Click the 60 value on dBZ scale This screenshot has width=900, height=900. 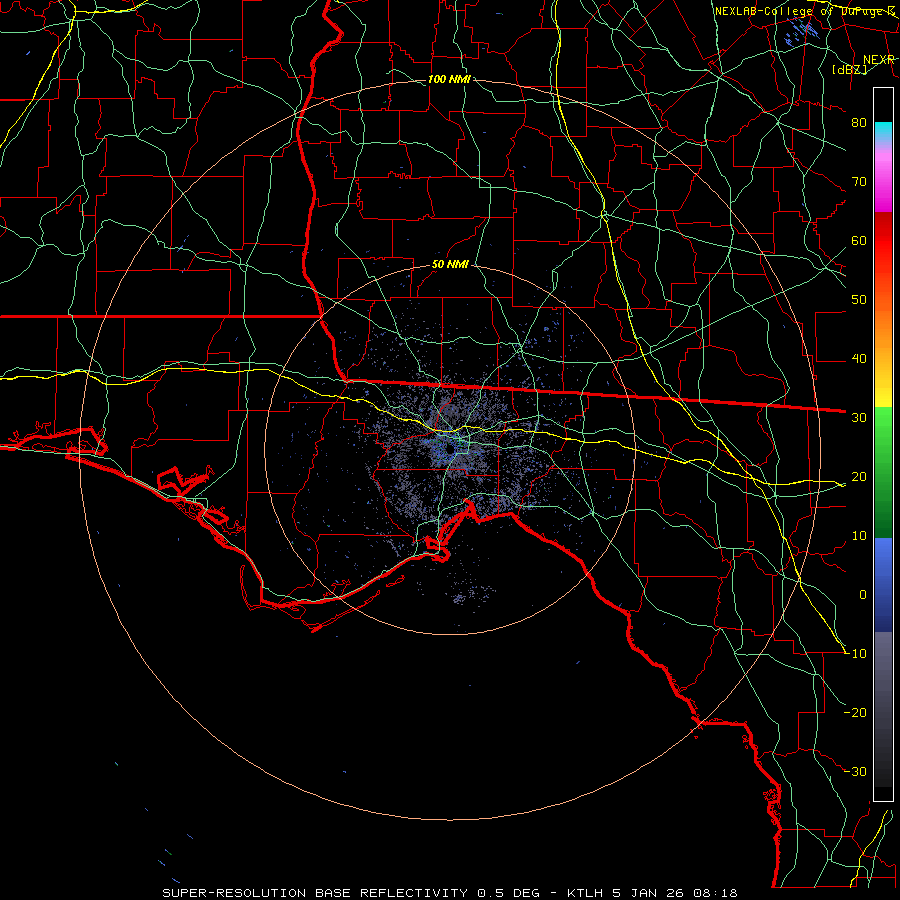859,240
